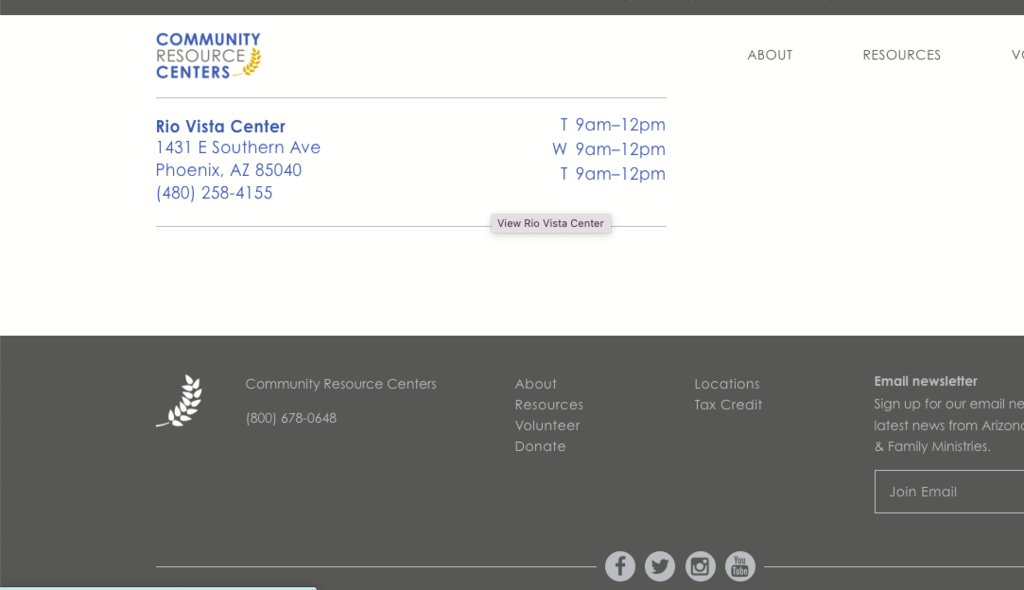Open the Facebook social icon
Screen dimensions: 1024x590
(620, 567)
